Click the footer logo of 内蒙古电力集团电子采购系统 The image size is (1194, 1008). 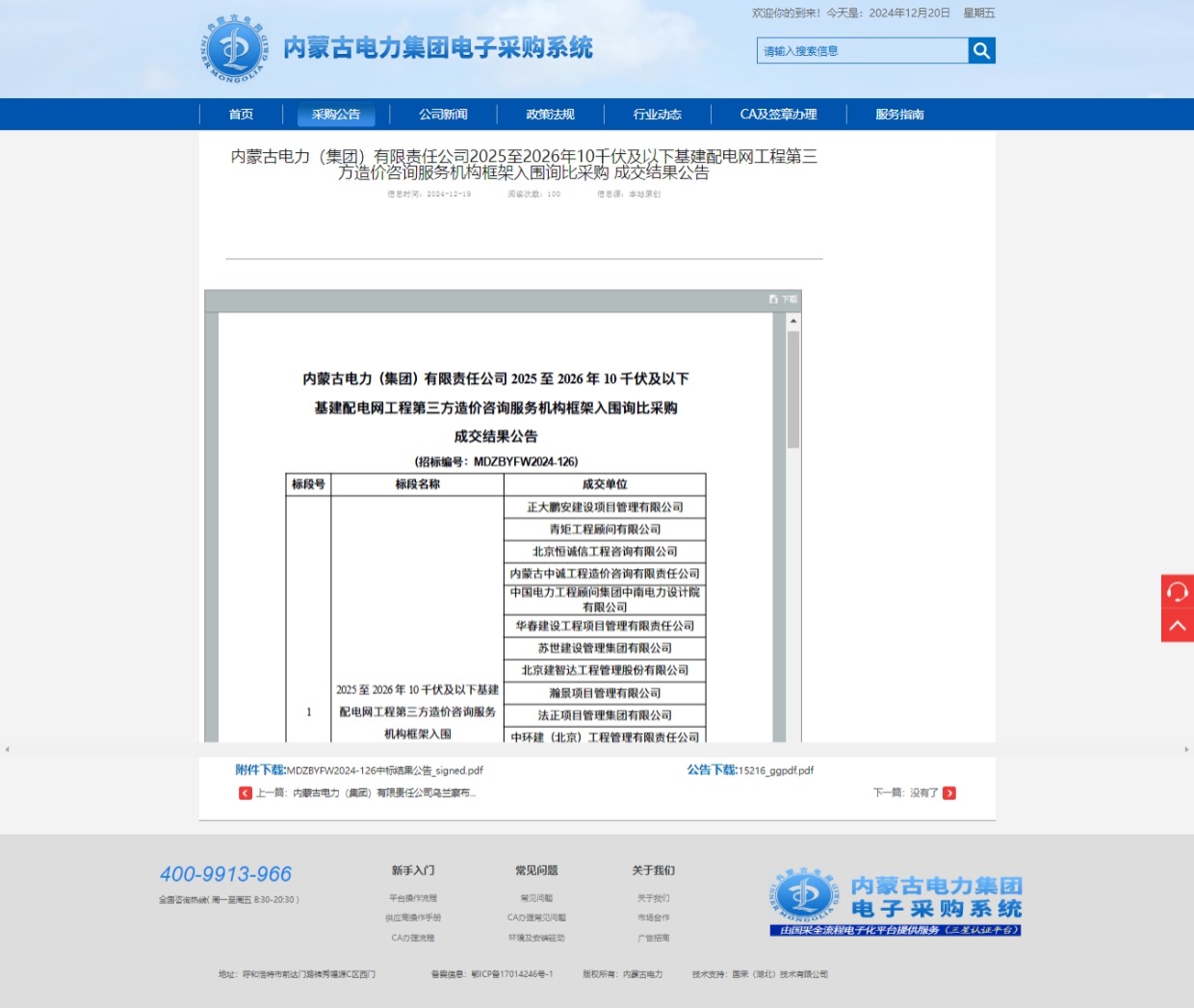[895, 903]
